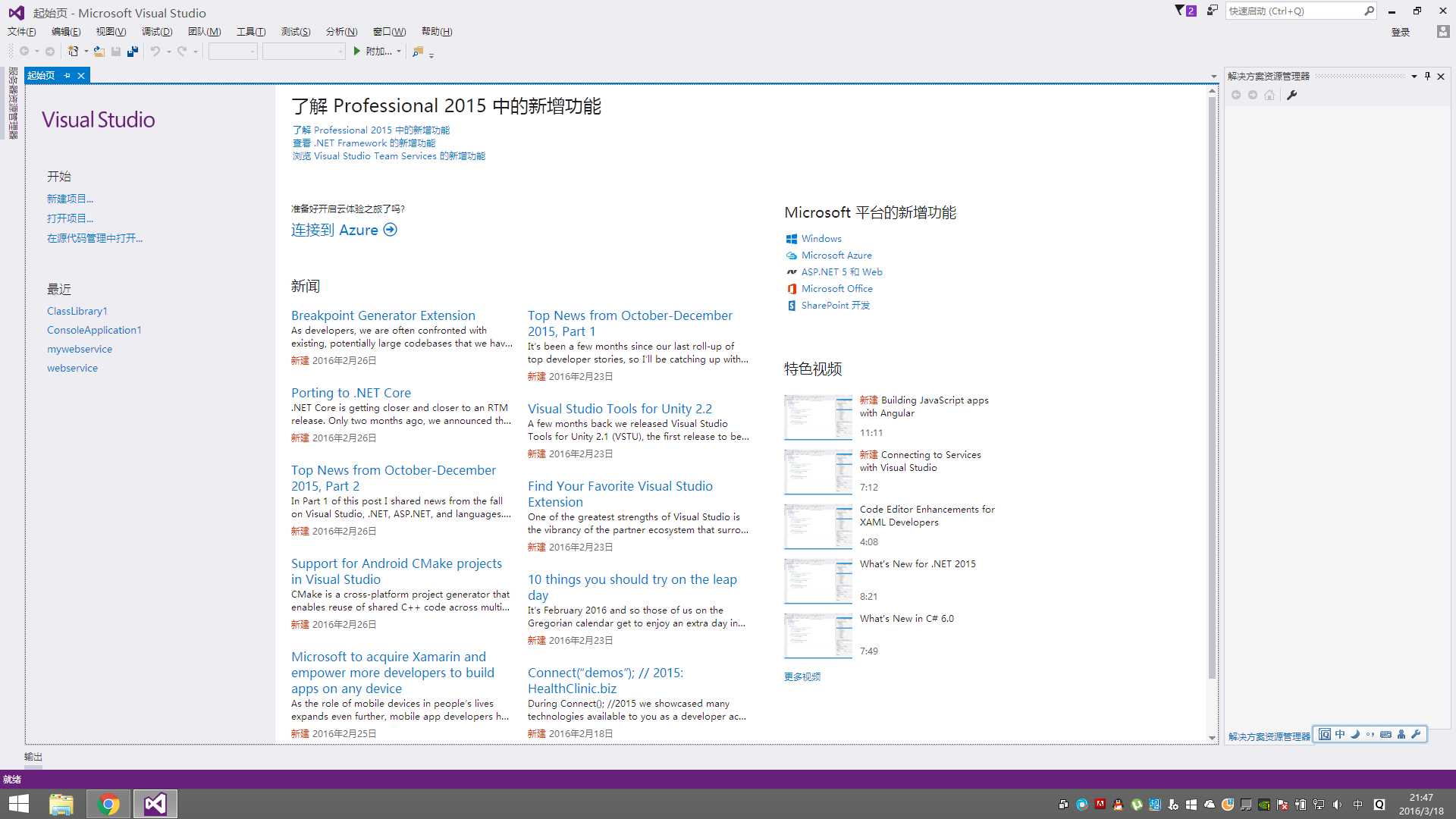This screenshot has height=819, width=1456.
Task: Click the 新建项目... link
Action: 70,199
